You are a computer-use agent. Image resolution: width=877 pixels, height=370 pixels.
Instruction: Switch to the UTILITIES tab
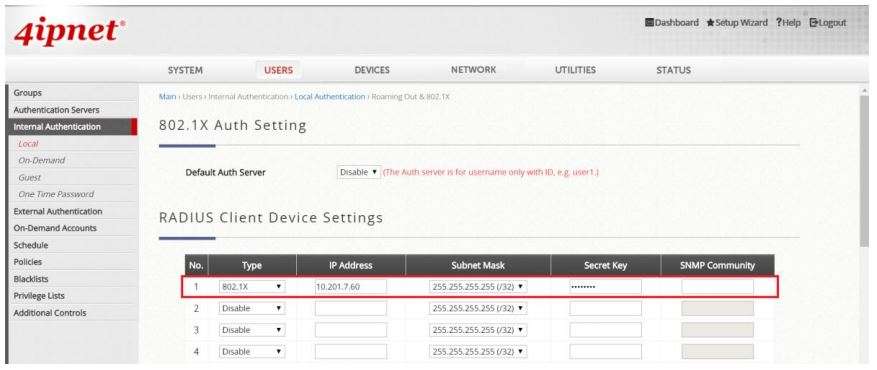(576, 70)
